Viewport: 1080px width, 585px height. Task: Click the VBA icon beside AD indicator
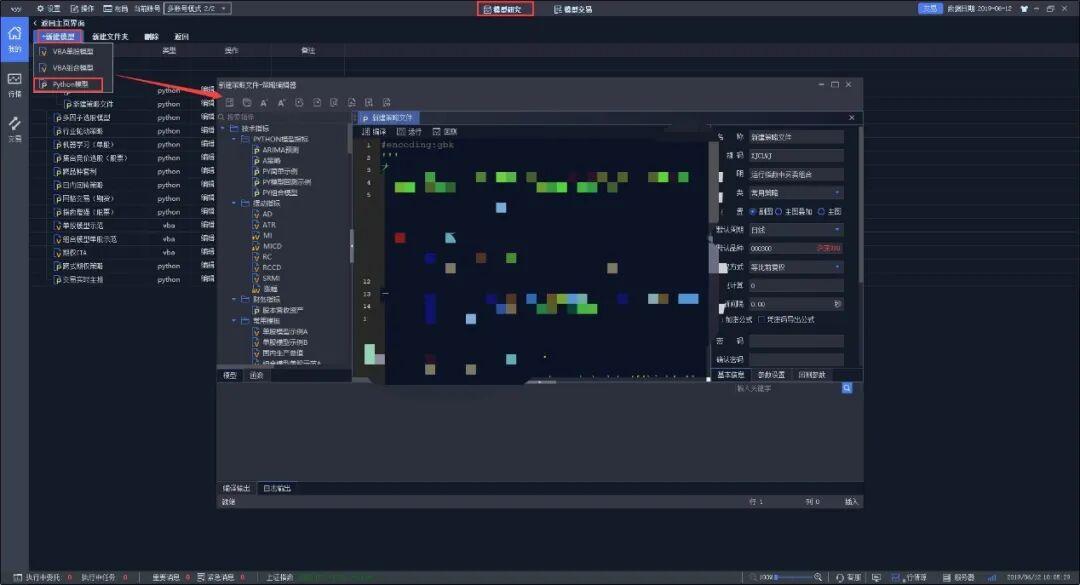click(256, 214)
